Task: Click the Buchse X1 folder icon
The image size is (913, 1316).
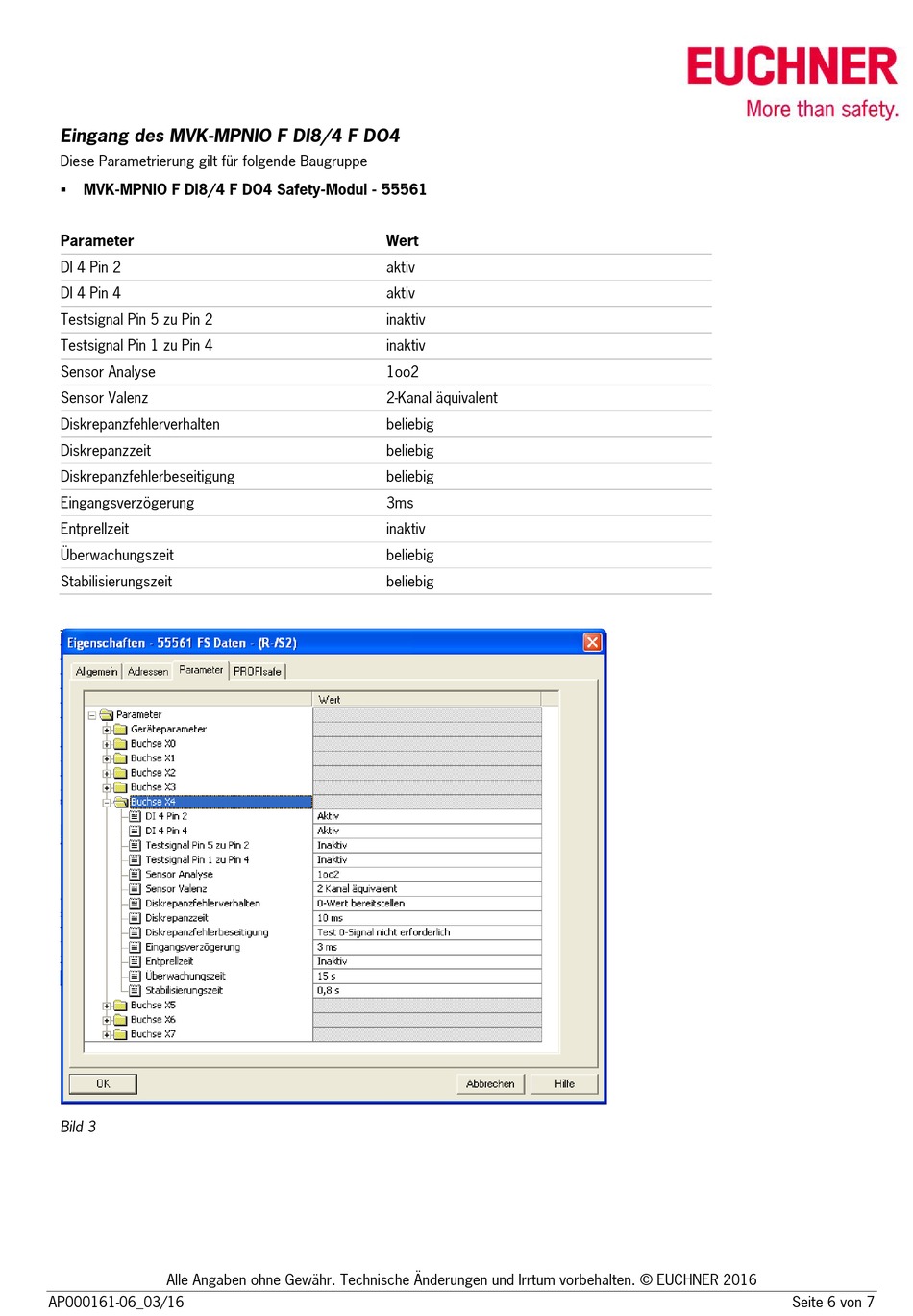Action: coord(121,757)
